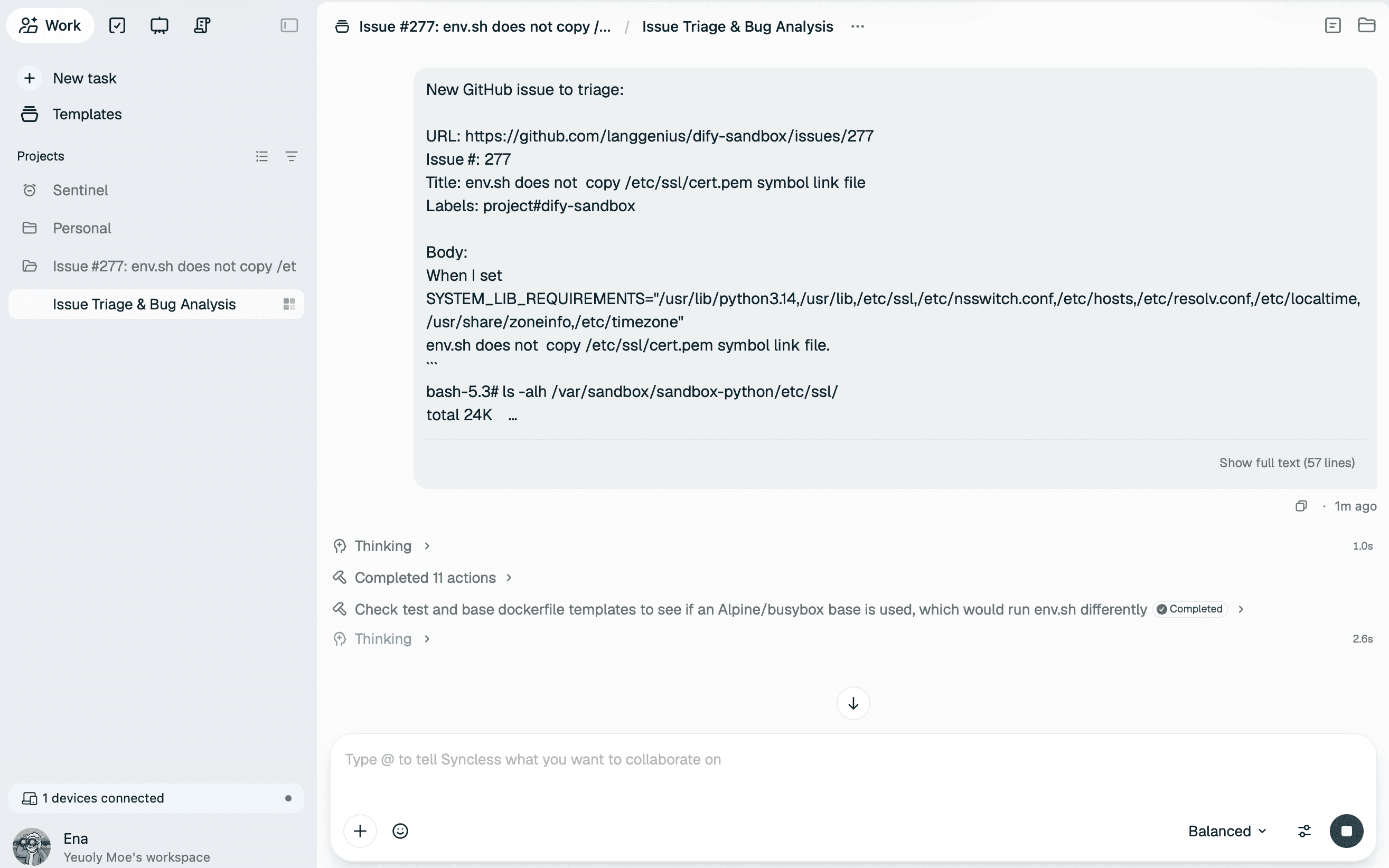Copy the message using the copy icon
This screenshot has height=868, width=1389.
pos(1301,506)
